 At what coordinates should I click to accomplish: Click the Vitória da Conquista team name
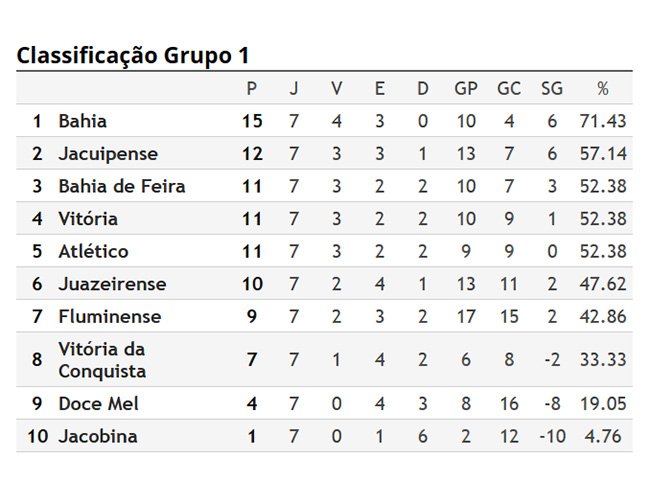pyautogui.click(x=102, y=360)
